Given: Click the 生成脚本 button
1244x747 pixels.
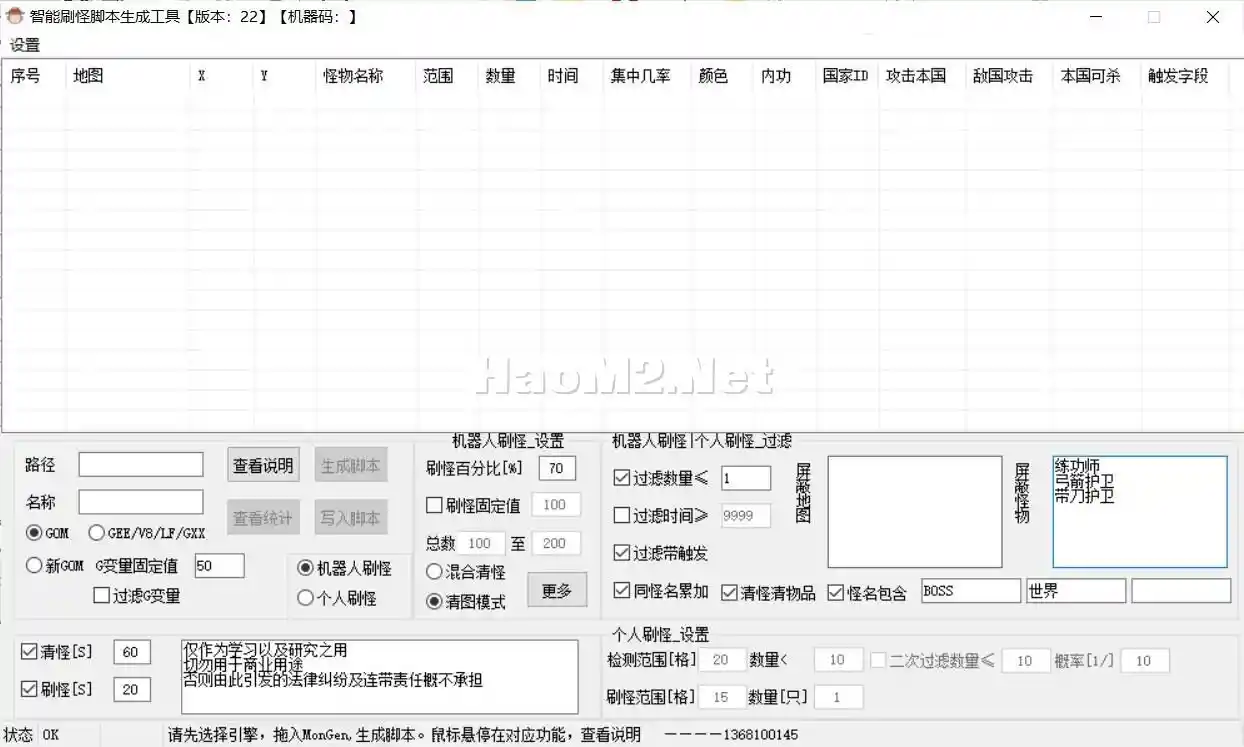Looking at the screenshot, I should 351,465.
